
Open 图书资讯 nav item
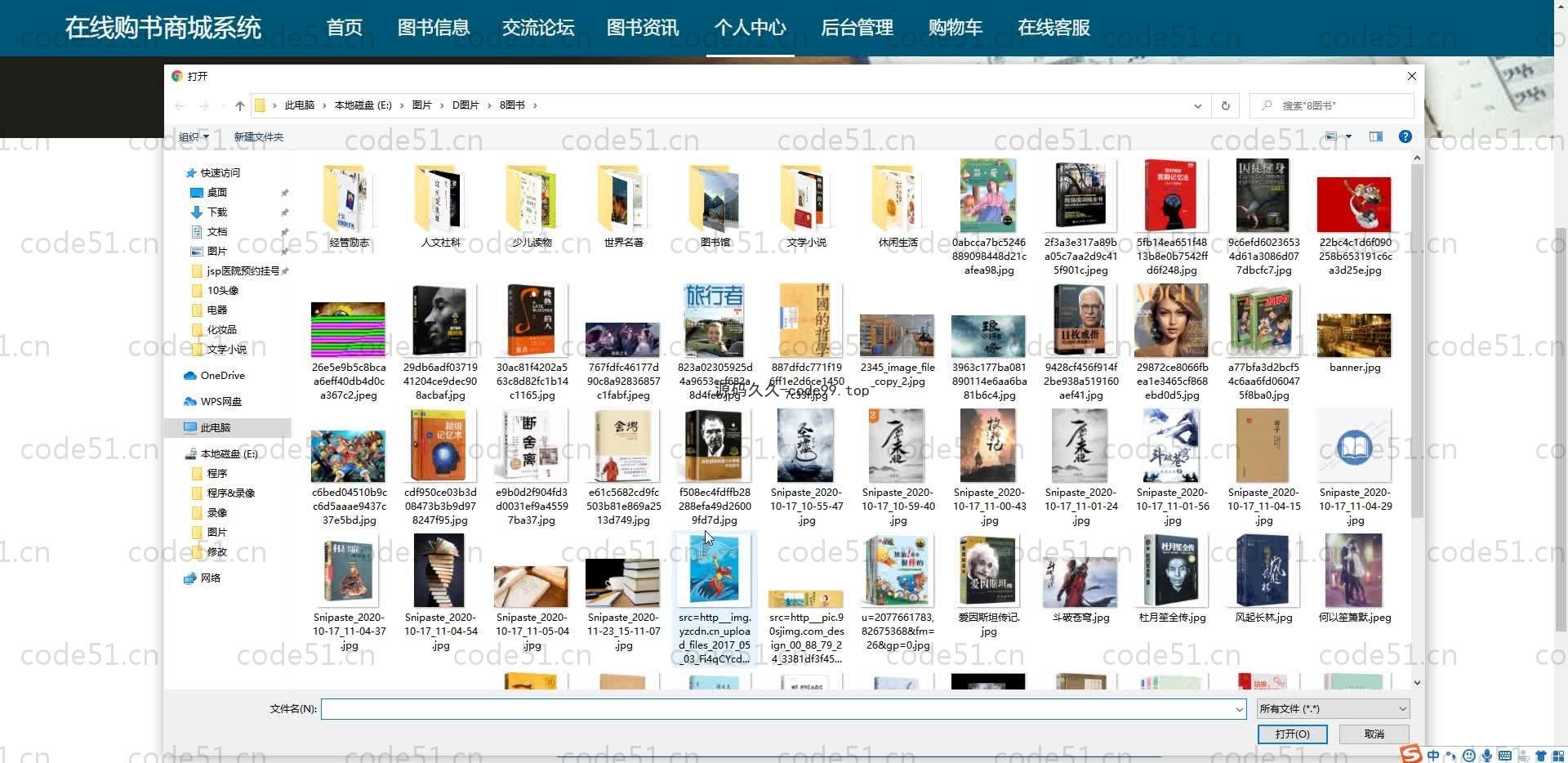click(643, 28)
